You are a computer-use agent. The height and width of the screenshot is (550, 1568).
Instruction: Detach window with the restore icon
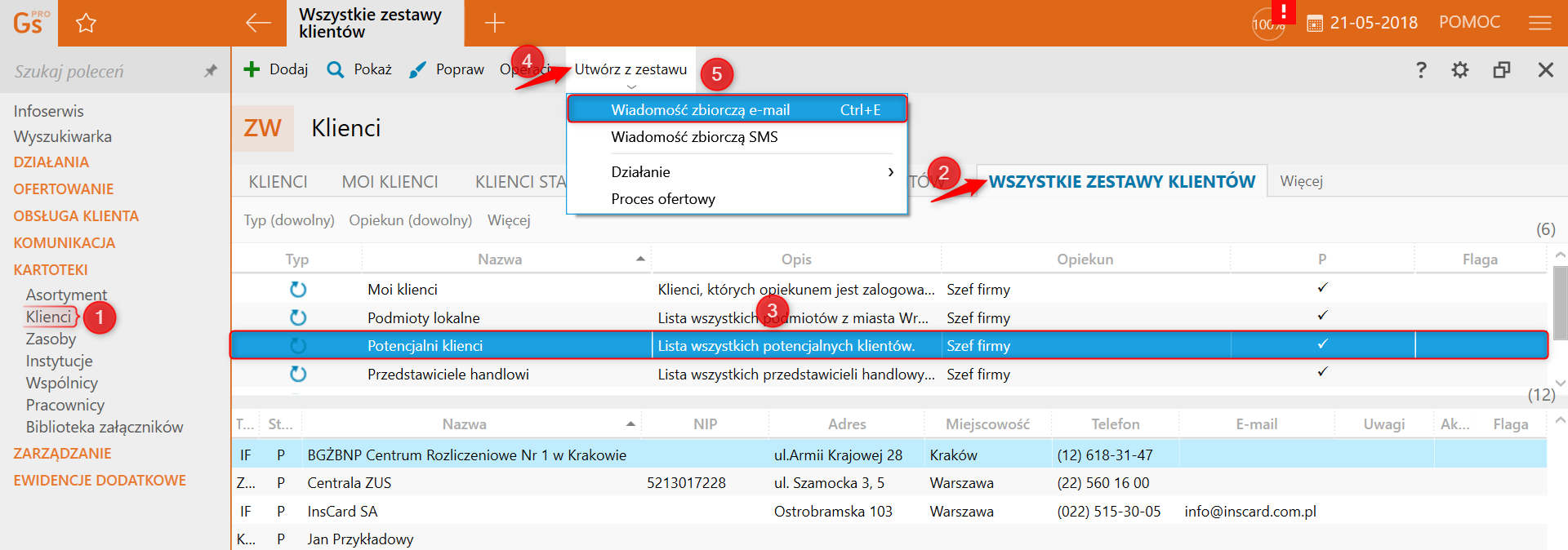click(x=1502, y=69)
